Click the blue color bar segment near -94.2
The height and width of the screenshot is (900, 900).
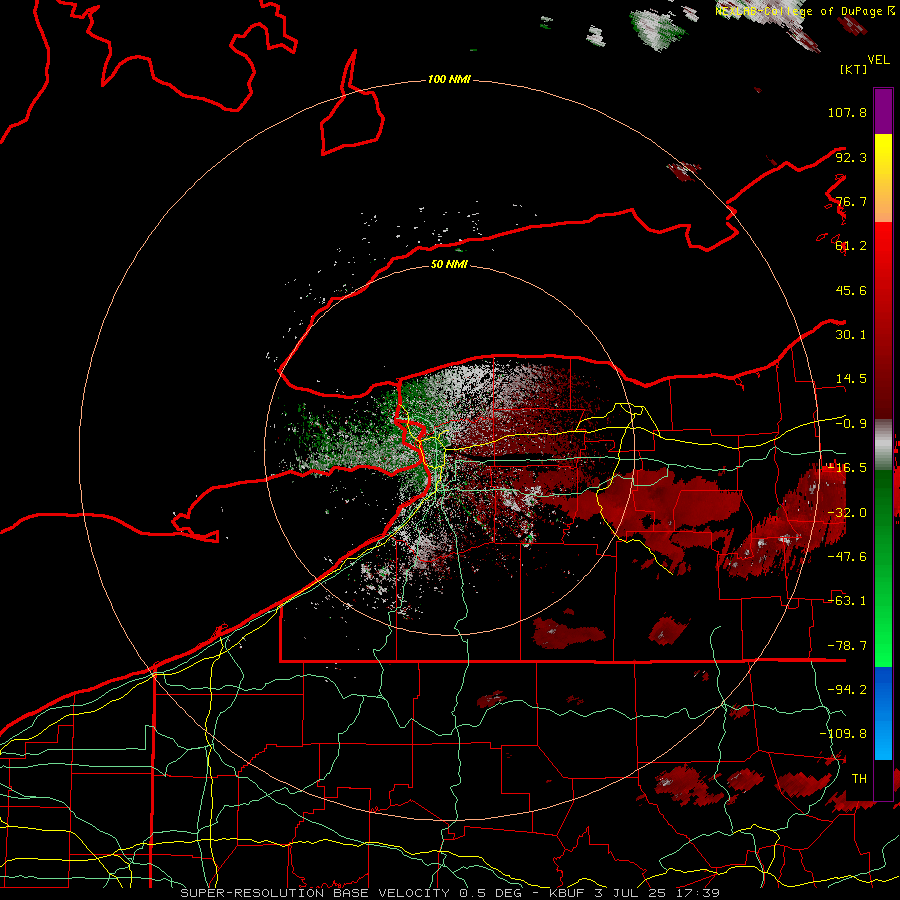coord(883,689)
